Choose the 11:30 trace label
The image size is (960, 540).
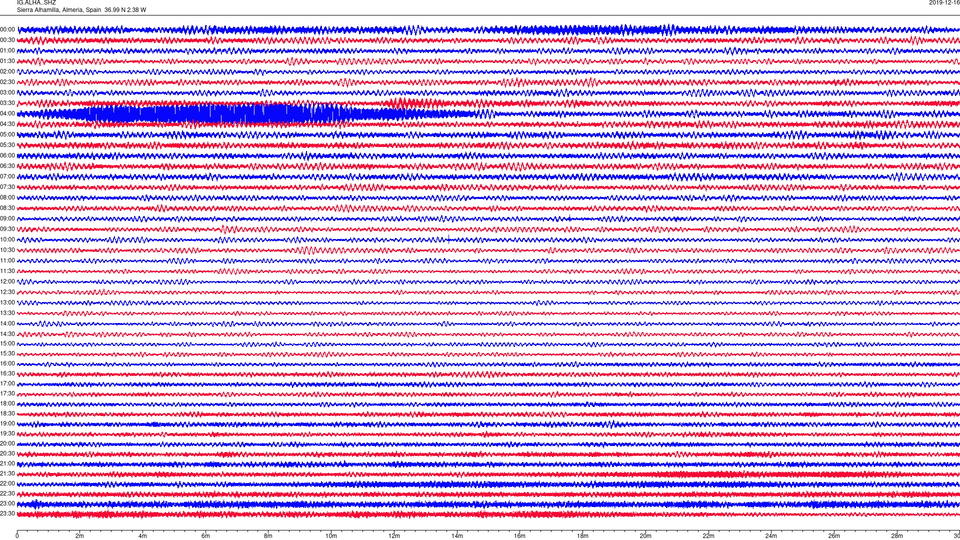coord(7,271)
